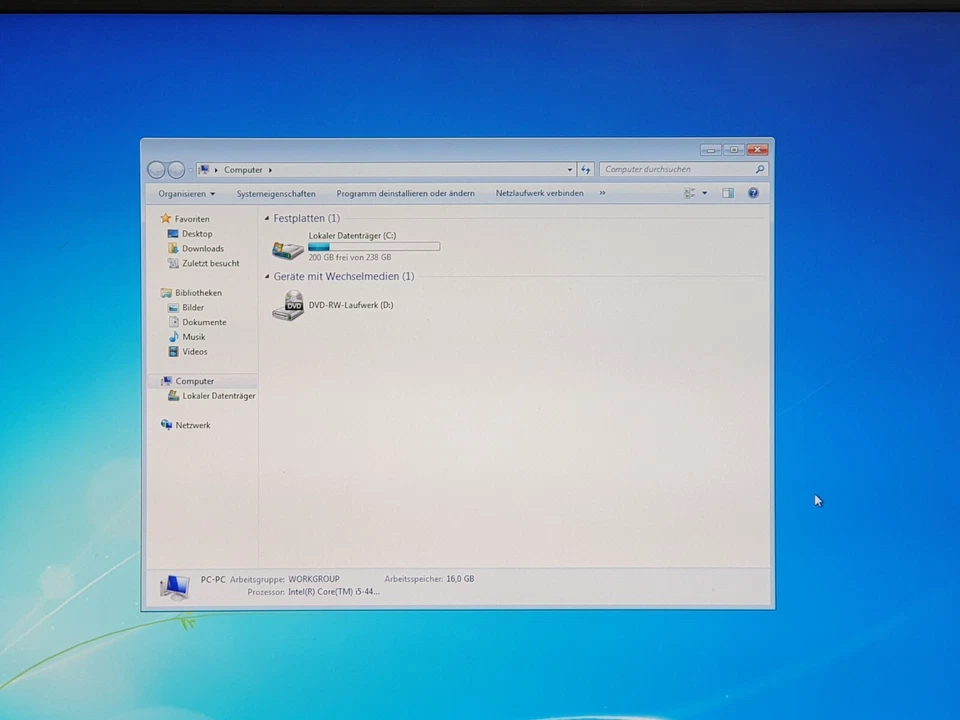Open the recent pages dropdown next to Forward
Image resolution: width=960 pixels, height=720 pixels.
[x=190, y=170]
